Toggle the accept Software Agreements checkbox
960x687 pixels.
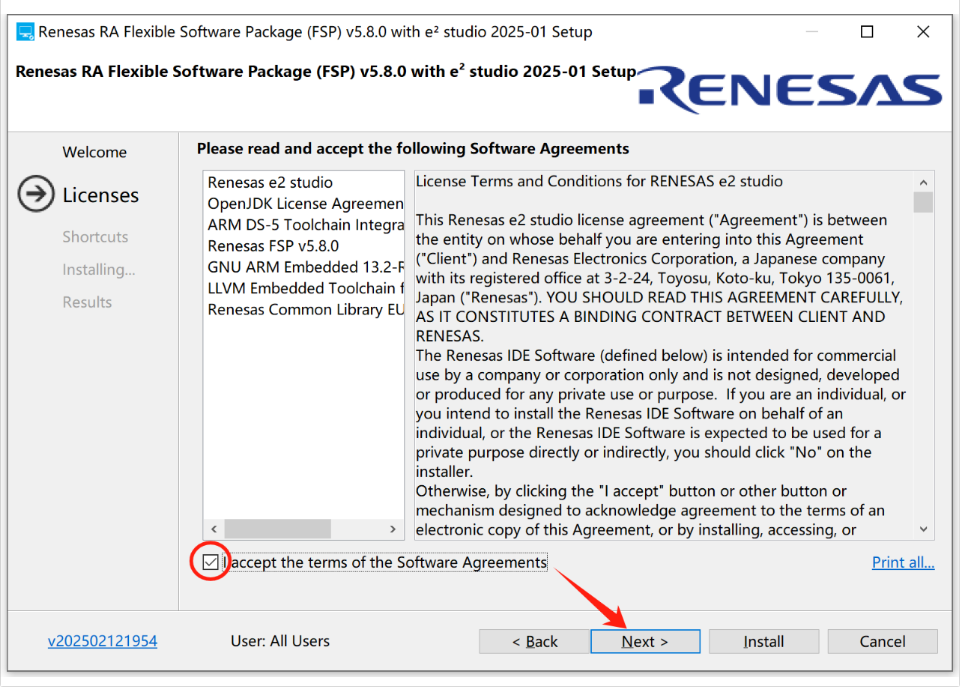210,562
